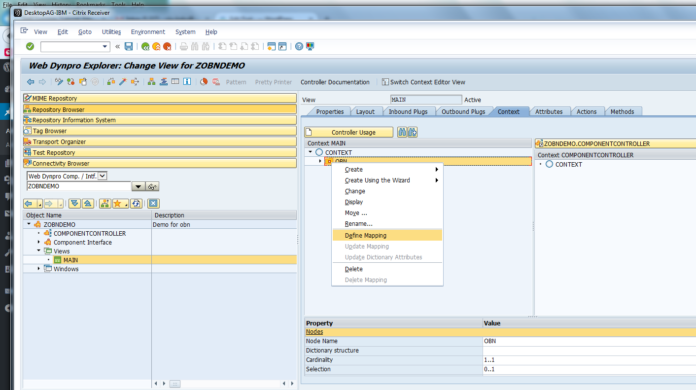Click the Collapse All Nodes icon in tree toolbar

(88, 203)
